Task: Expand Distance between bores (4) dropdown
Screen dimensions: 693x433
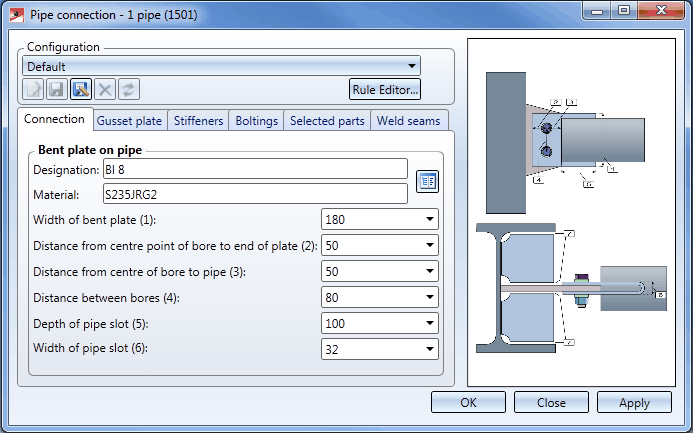Action: pos(430,297)
